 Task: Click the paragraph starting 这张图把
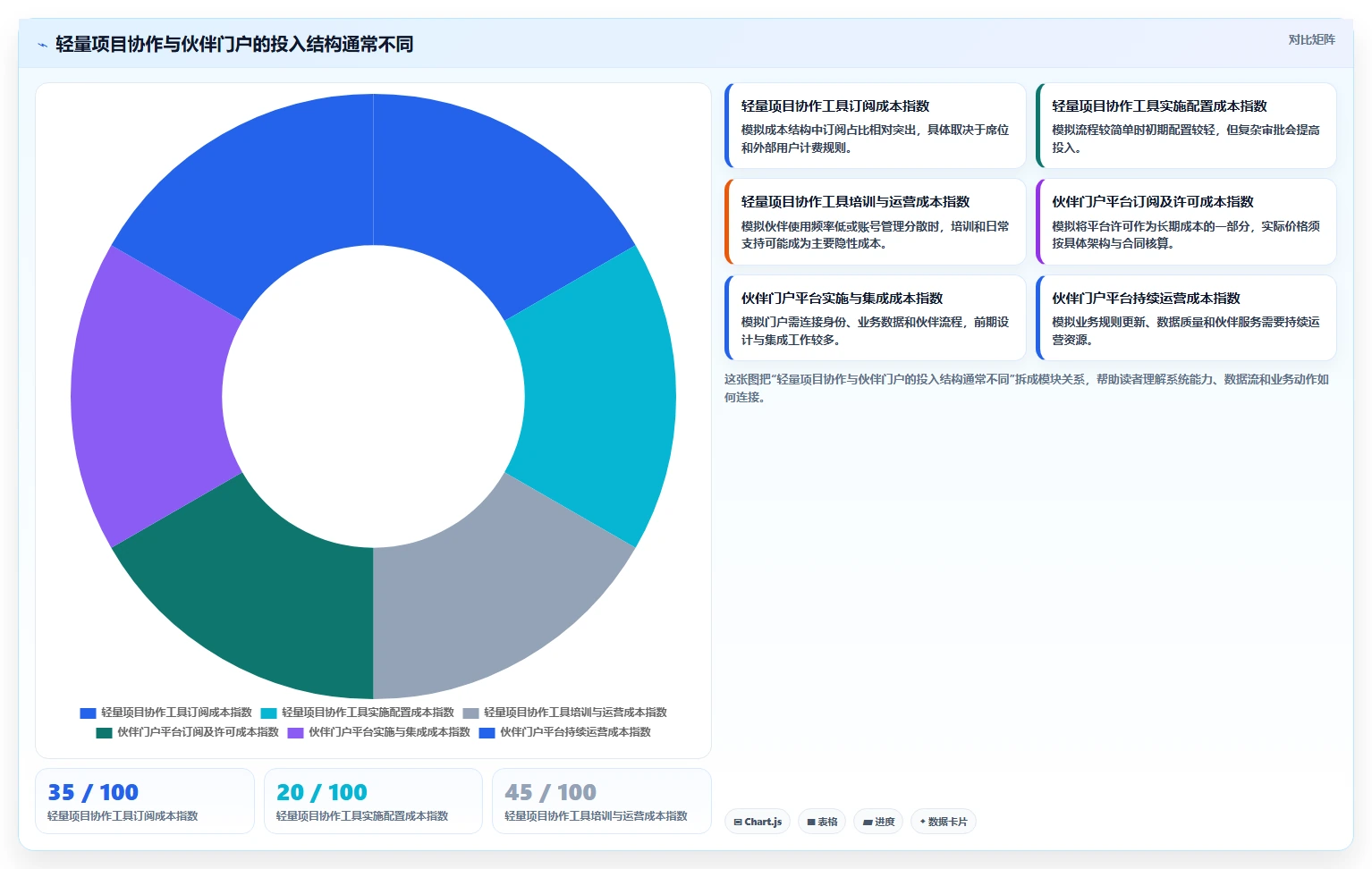pos(1027,388)
